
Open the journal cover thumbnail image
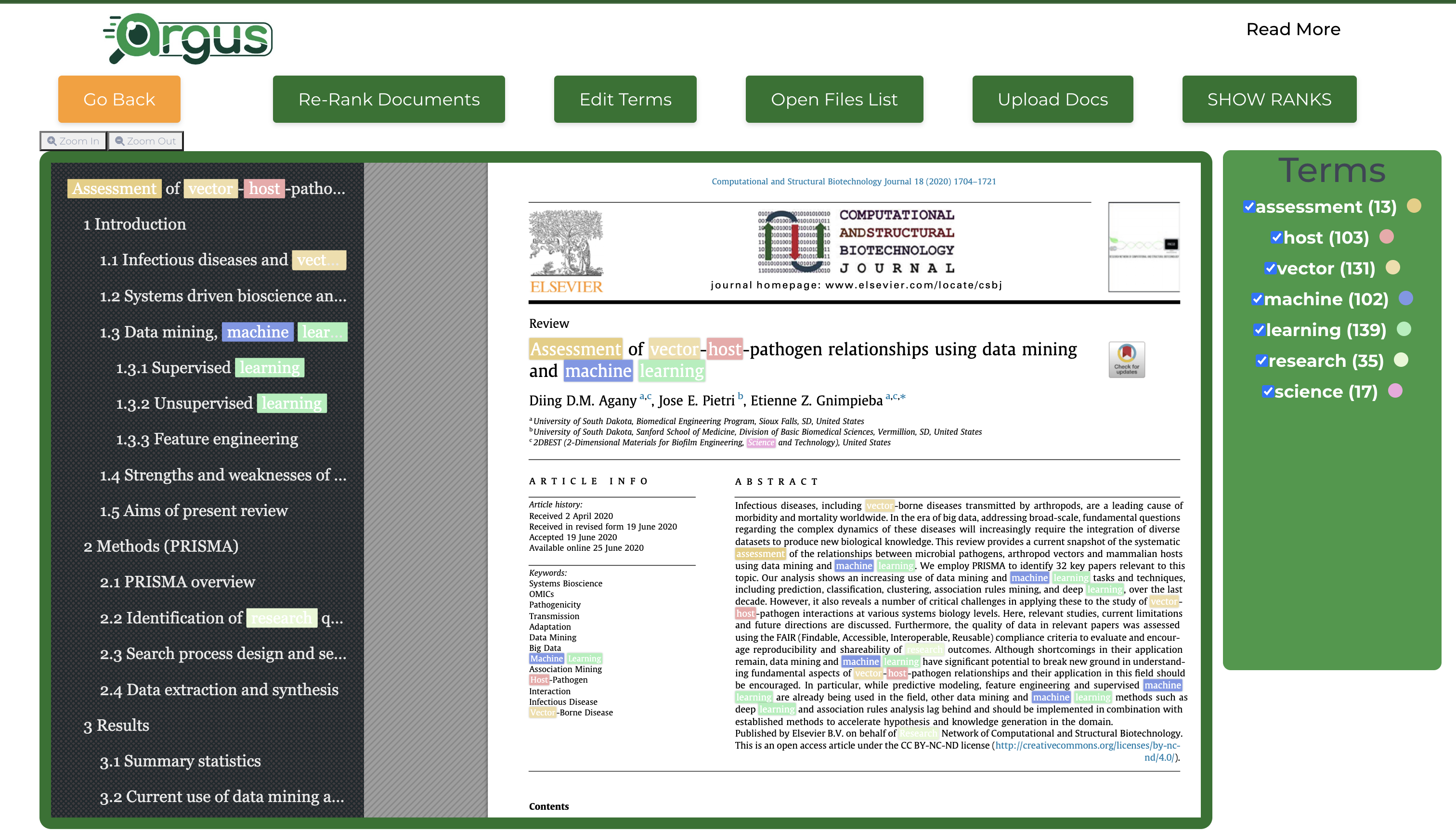[1144, 247]
